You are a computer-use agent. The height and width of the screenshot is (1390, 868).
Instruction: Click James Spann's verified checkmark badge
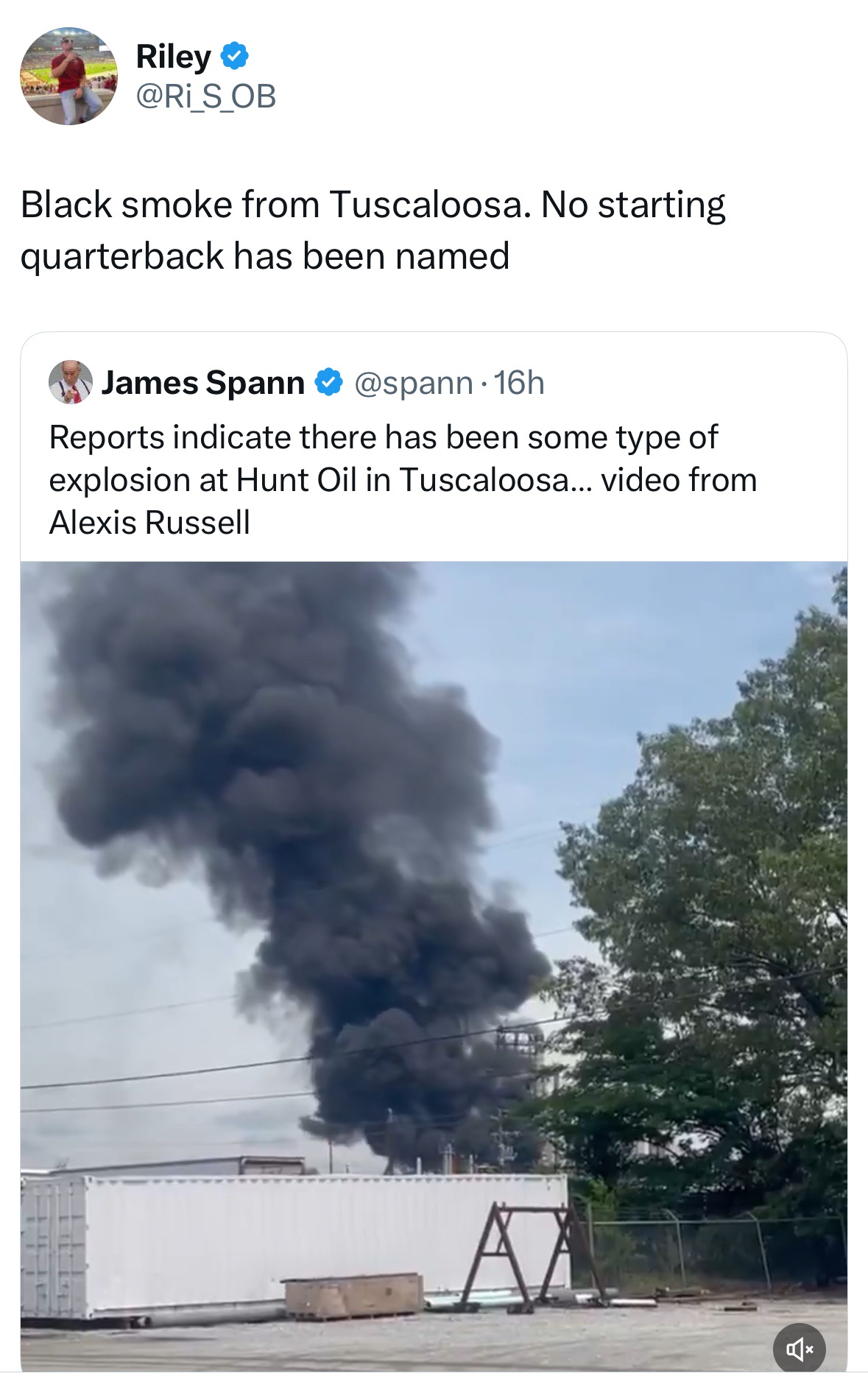(x=329, y=382)
